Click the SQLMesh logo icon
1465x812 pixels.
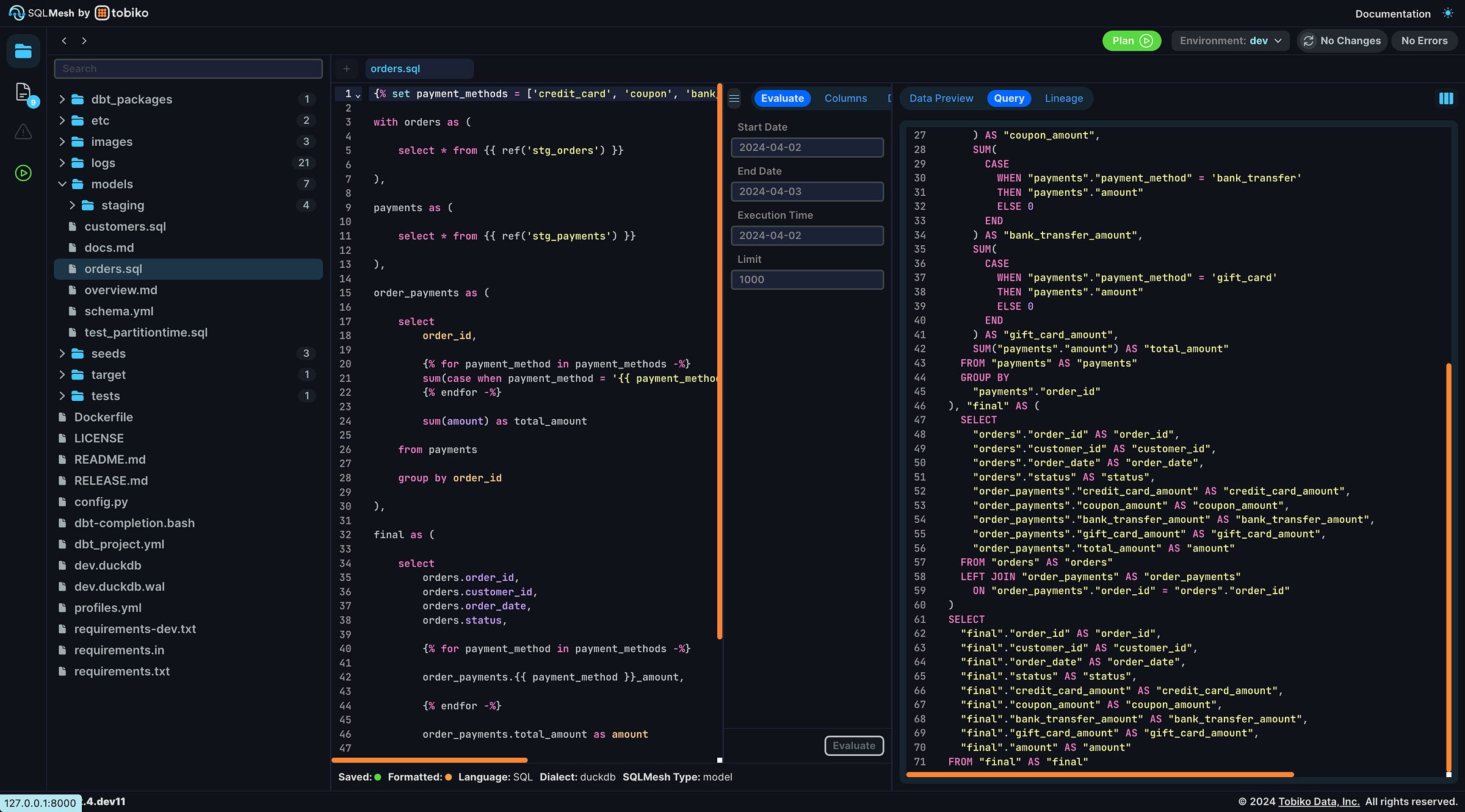[16, 13]
